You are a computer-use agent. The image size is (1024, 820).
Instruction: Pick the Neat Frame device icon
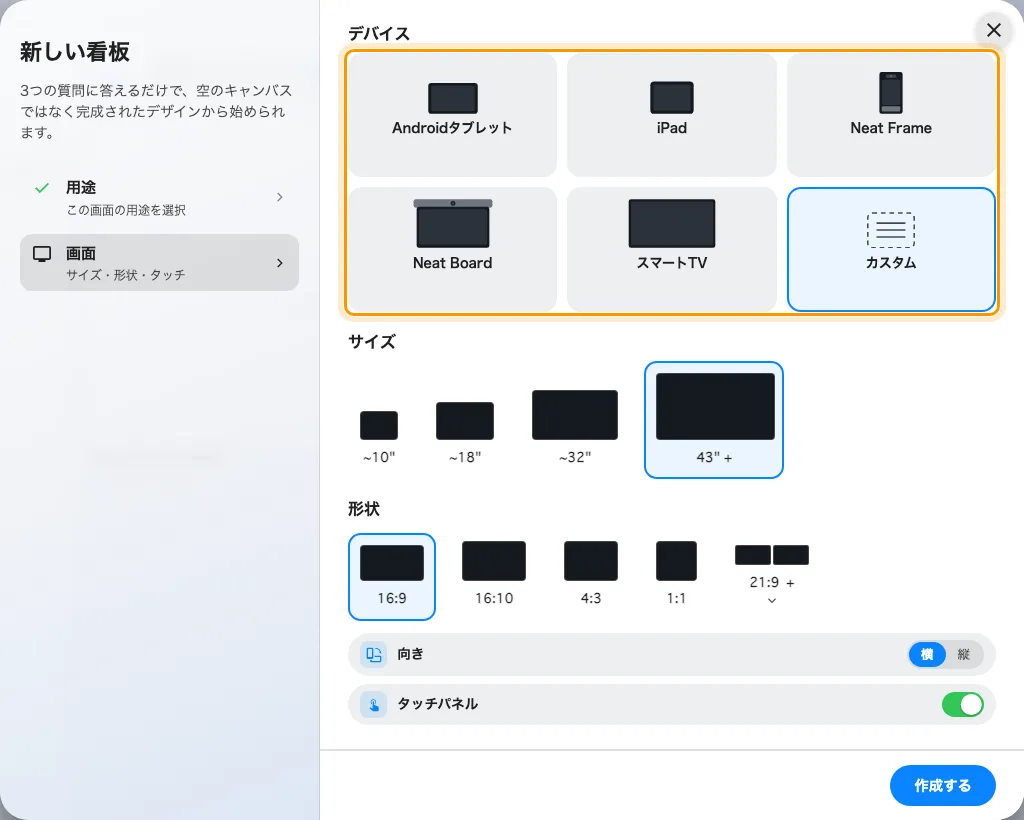891,93
